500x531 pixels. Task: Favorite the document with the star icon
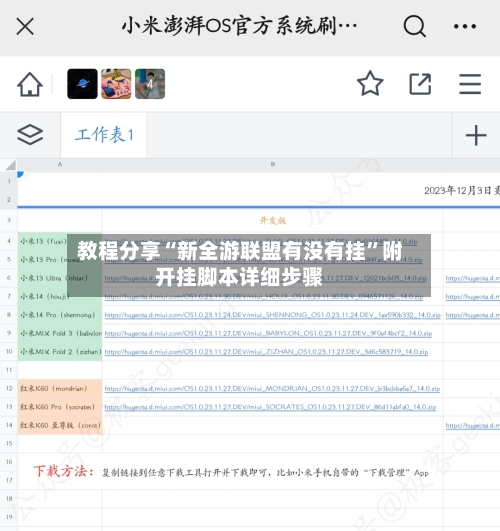click(370, 83)
